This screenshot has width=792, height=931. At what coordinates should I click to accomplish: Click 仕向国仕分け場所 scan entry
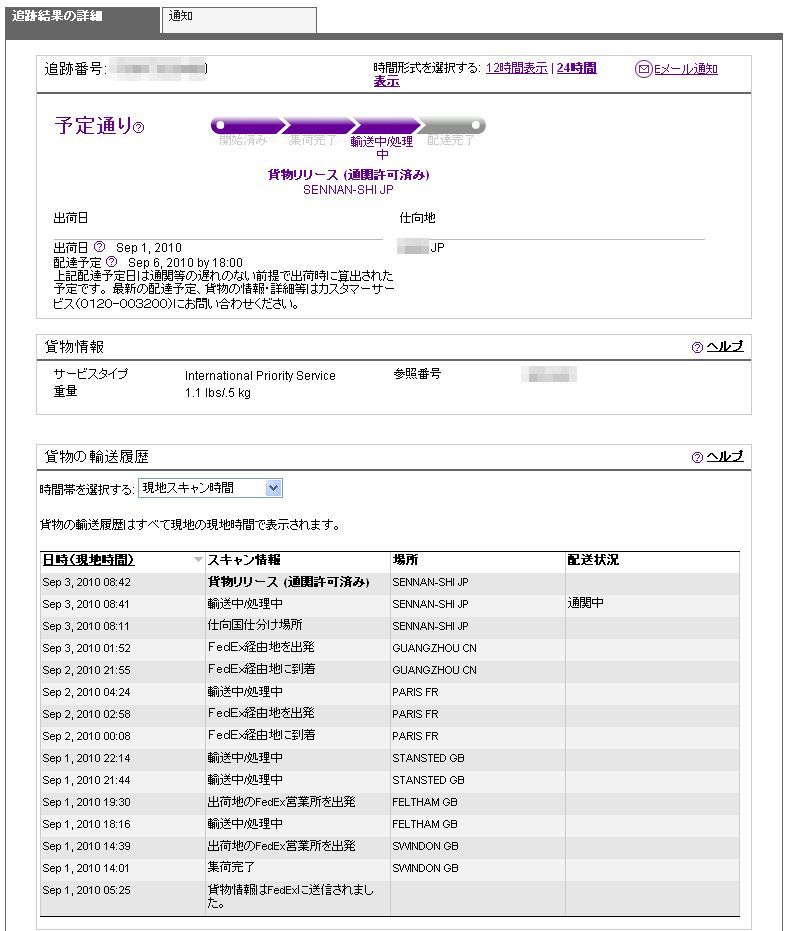tap(255, 625)
